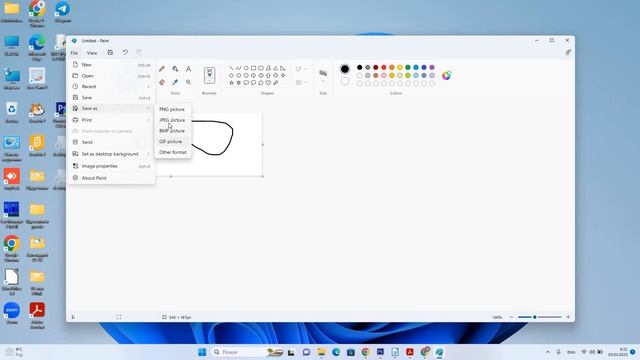Select primary Color 1 black circle

(345, 69)
